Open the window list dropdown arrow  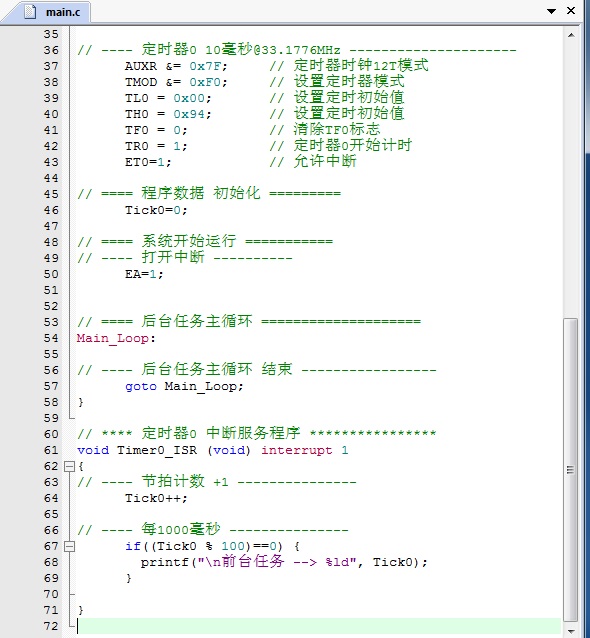tap(551, 11)
